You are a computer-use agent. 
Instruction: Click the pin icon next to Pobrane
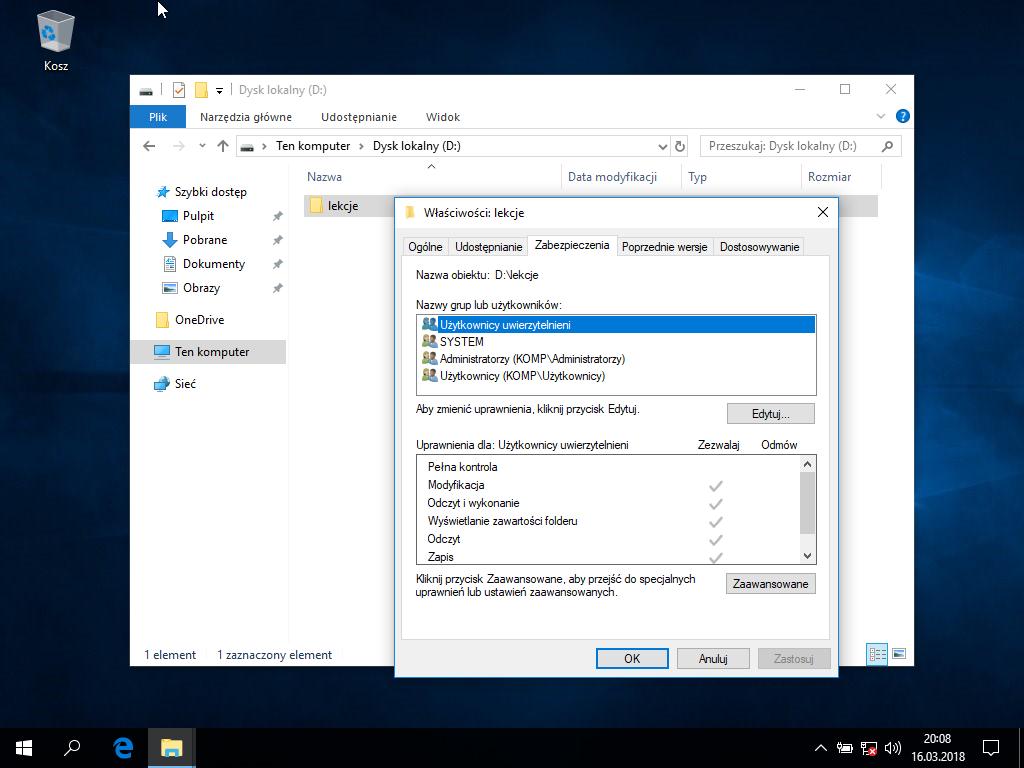tap(278, 240)
